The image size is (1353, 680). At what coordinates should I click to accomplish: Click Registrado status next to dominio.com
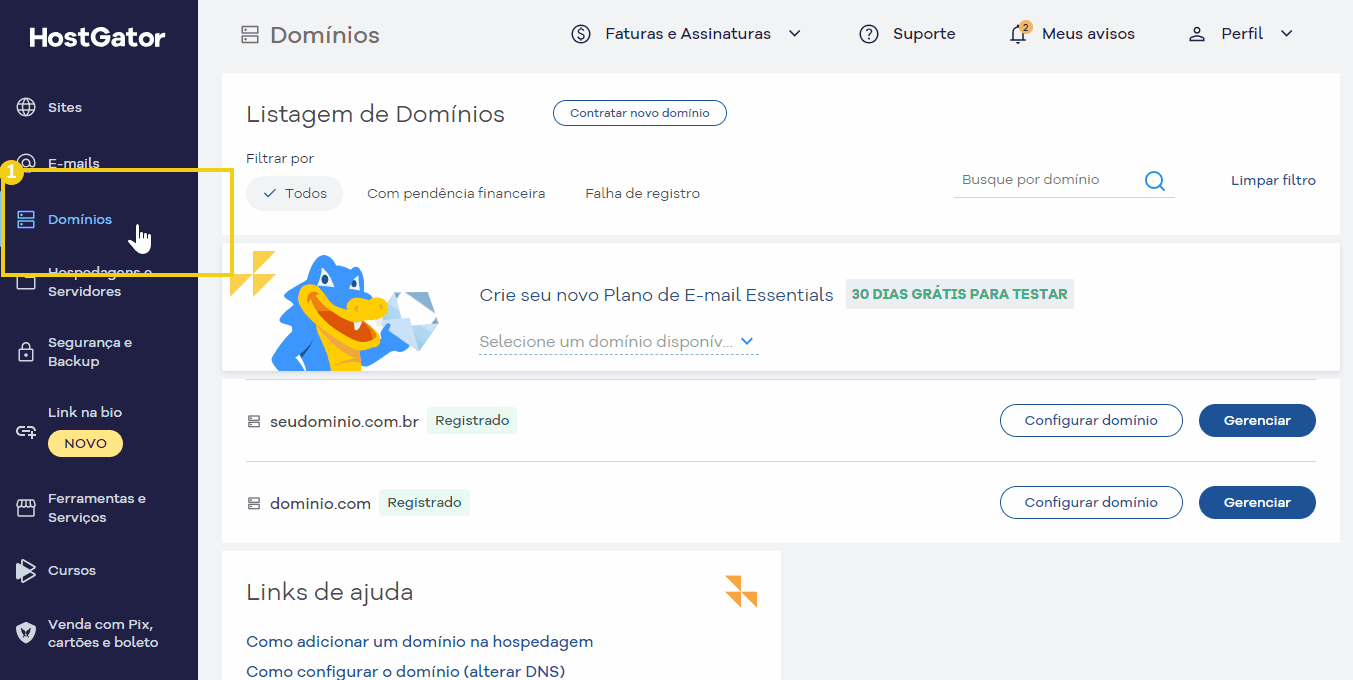coord(424,503)
